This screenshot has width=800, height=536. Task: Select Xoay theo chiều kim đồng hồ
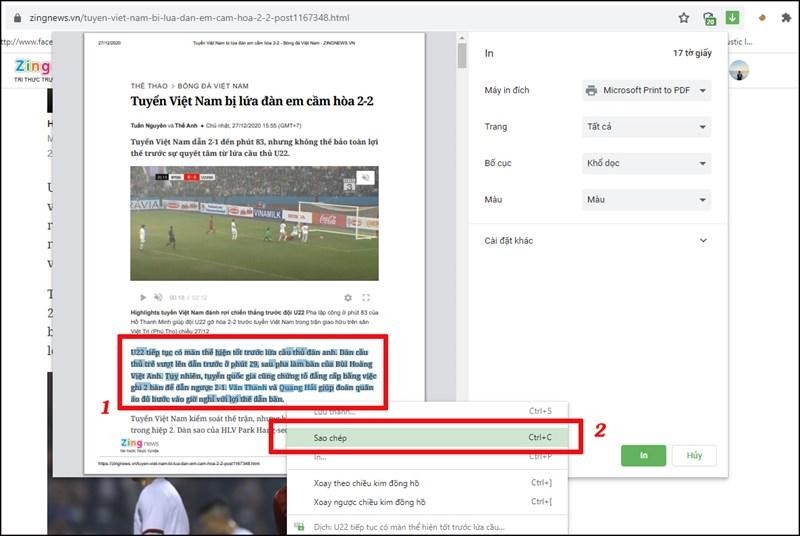[428, 483]
